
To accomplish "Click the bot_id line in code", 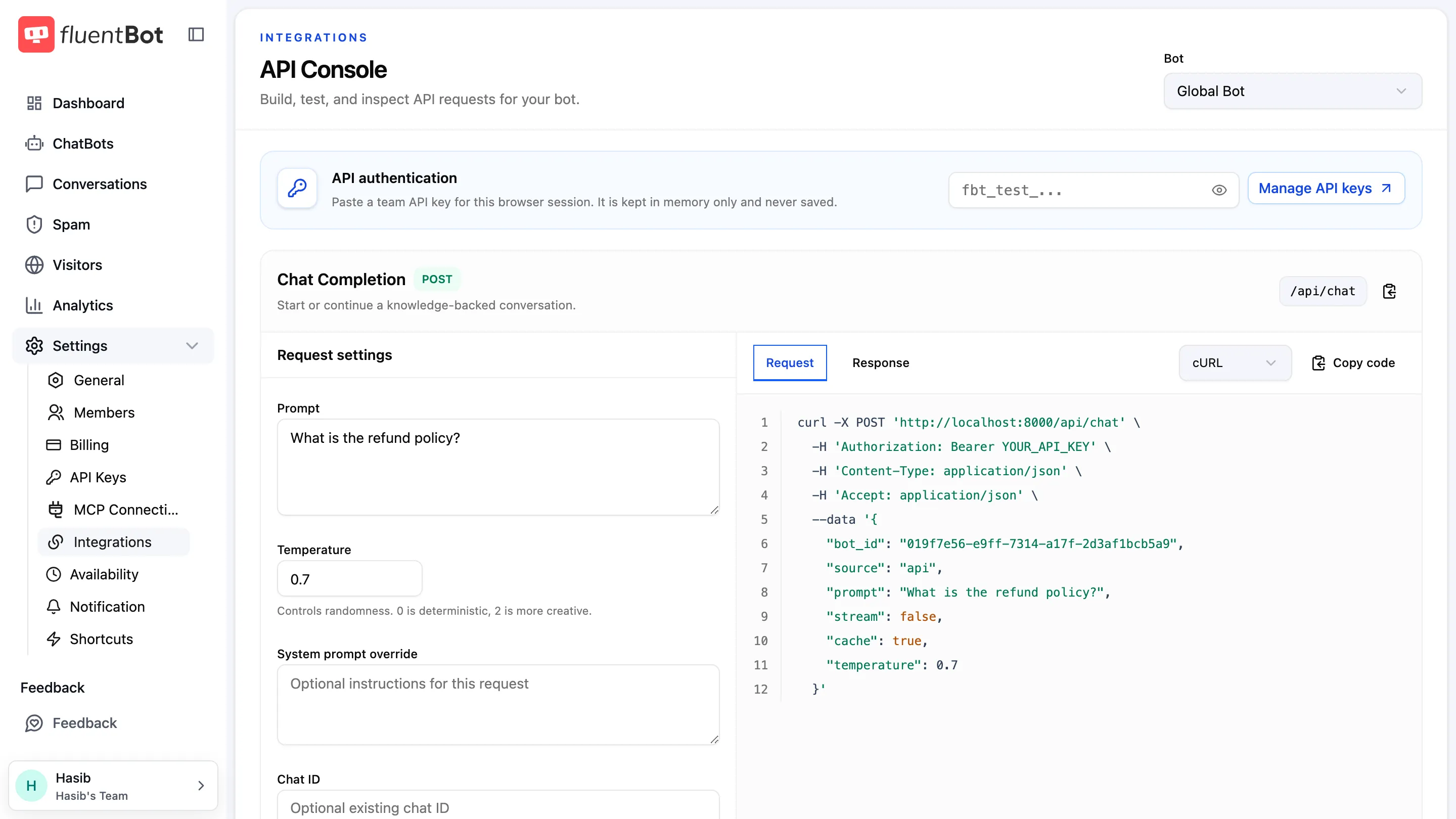I will (1005, 544).
